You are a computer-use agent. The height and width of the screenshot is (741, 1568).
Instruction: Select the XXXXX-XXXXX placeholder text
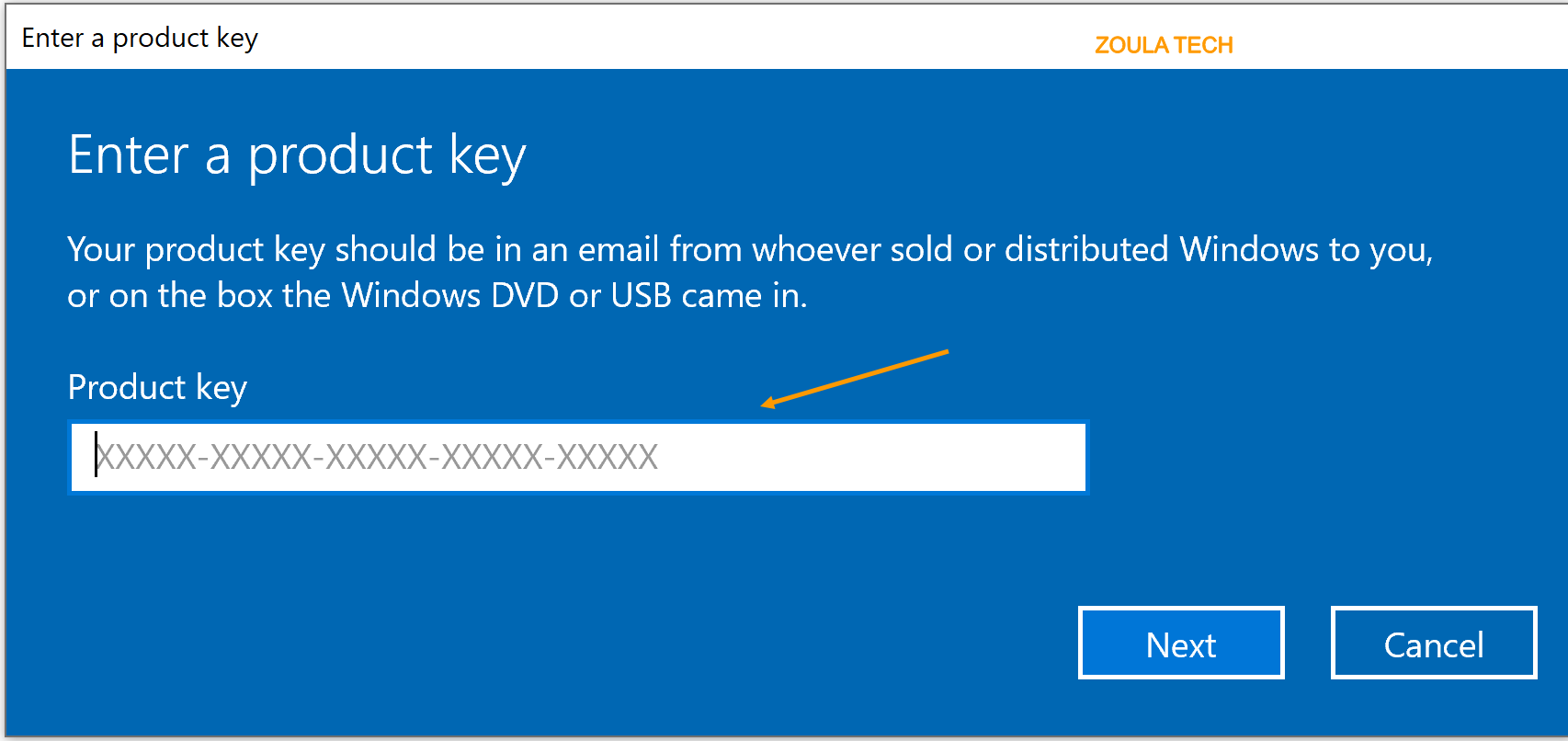point(377,457)
